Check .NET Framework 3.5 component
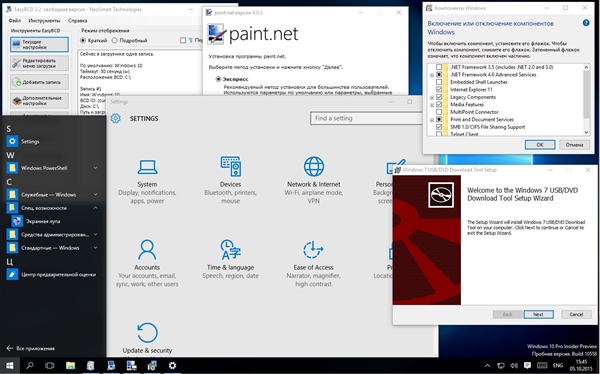Image resolution: width=600 pixels, height=374 pixels. (x=439, y=67)
